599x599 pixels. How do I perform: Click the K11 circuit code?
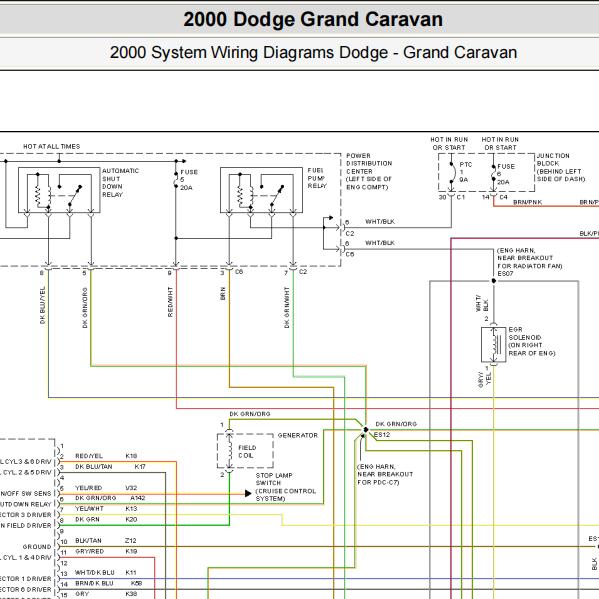131,572
